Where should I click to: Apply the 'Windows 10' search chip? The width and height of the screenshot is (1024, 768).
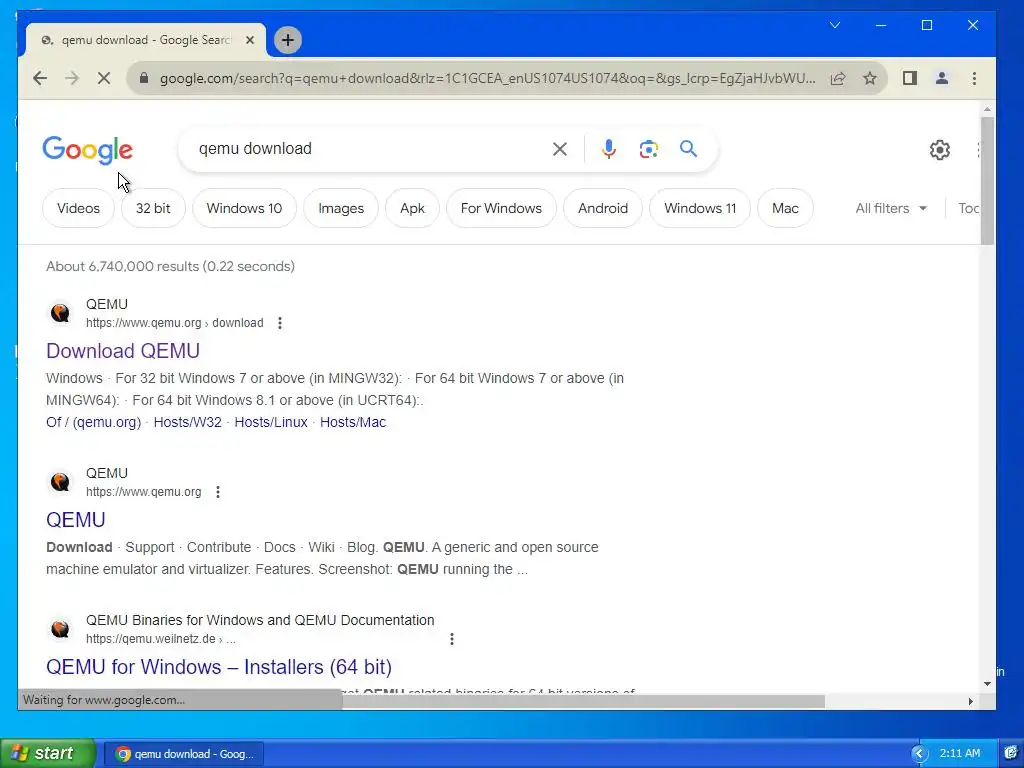tap(244, 208)
